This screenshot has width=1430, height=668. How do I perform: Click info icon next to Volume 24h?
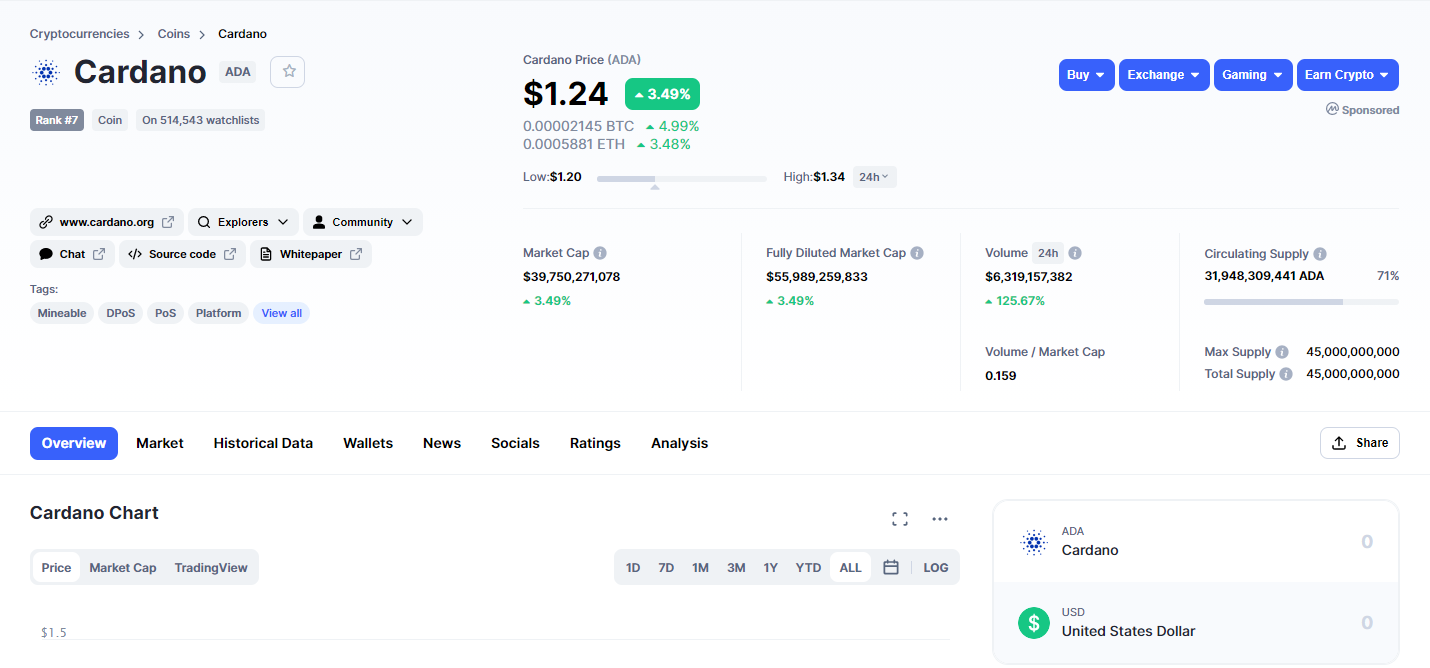(1075, 253)
